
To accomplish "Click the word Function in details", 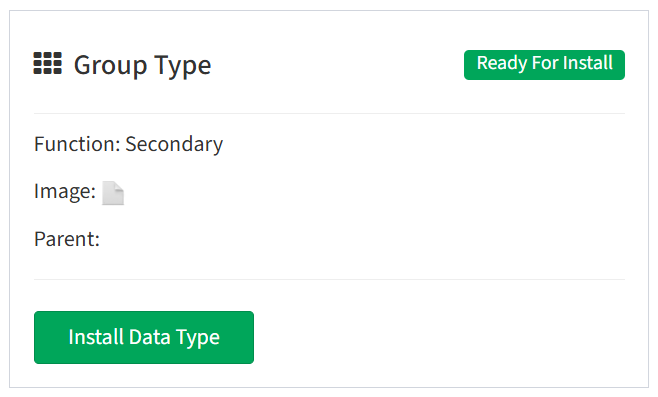I will coord(77,144).
